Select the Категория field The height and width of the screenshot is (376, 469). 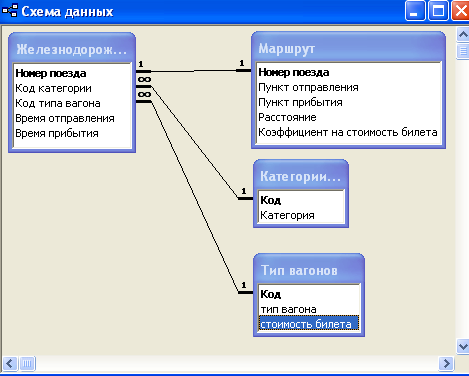click(x=301, y=215)
